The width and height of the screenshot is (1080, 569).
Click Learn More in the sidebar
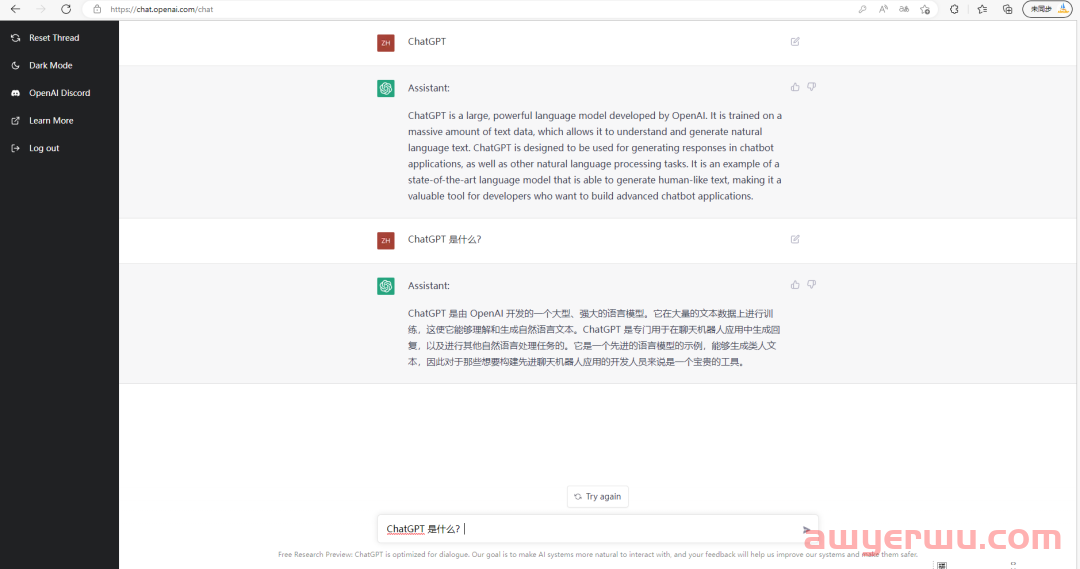coord(51,121)
